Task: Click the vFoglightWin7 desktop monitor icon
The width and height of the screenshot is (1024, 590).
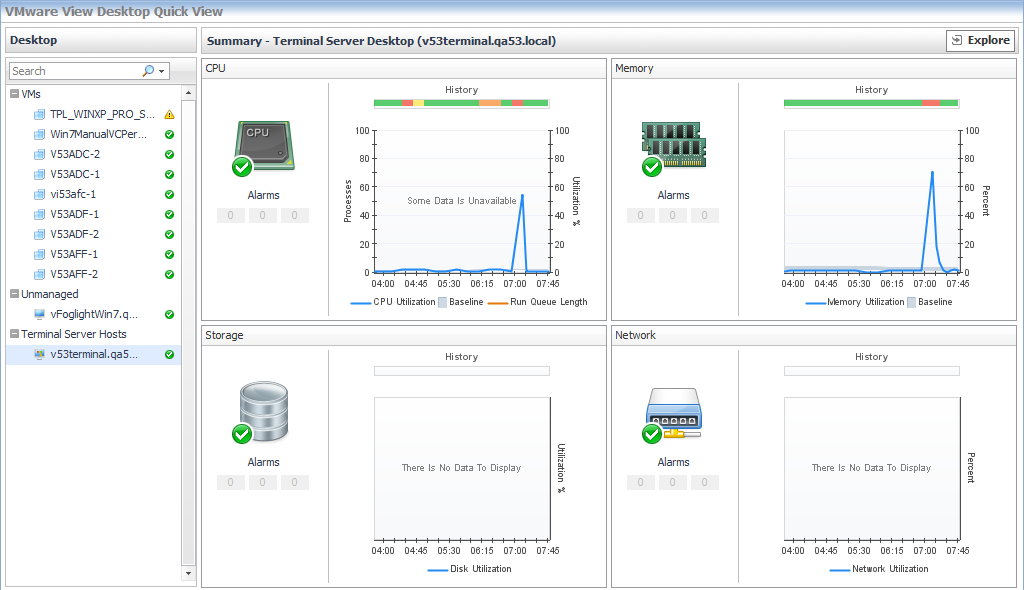Action: [x=40, y=314]
